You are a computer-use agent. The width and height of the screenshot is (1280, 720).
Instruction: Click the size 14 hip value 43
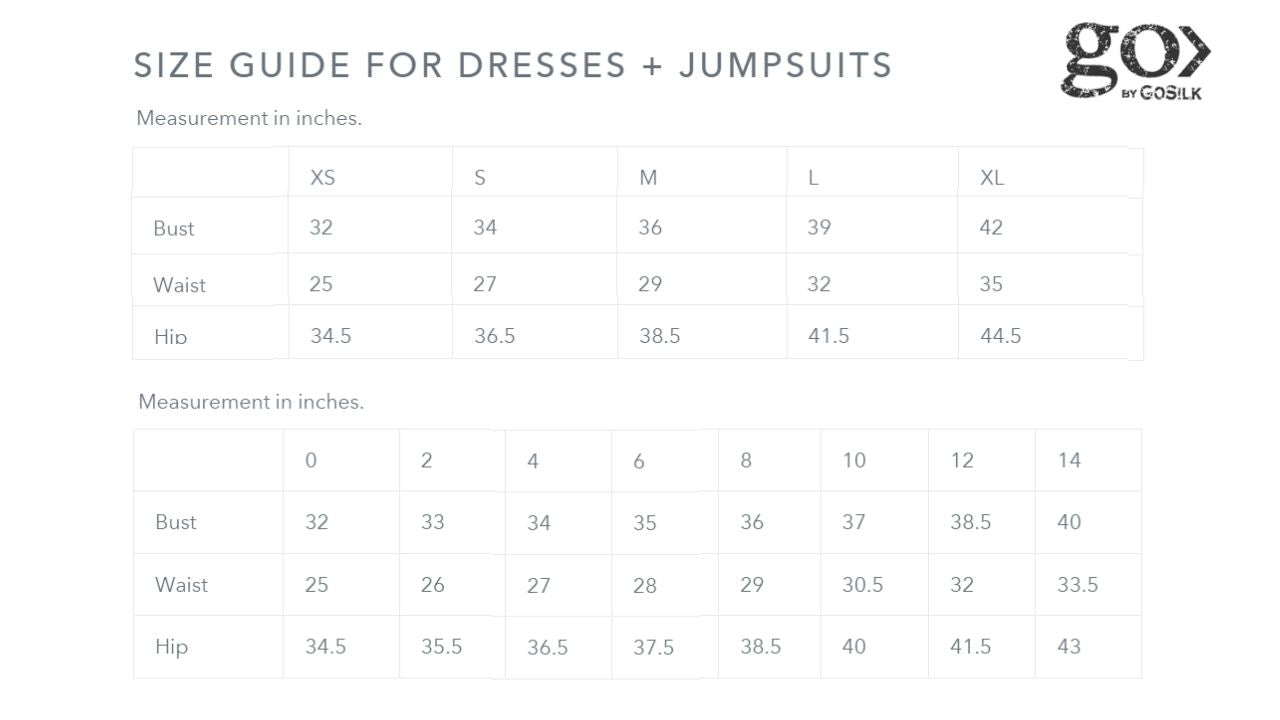click(1069, 646)
